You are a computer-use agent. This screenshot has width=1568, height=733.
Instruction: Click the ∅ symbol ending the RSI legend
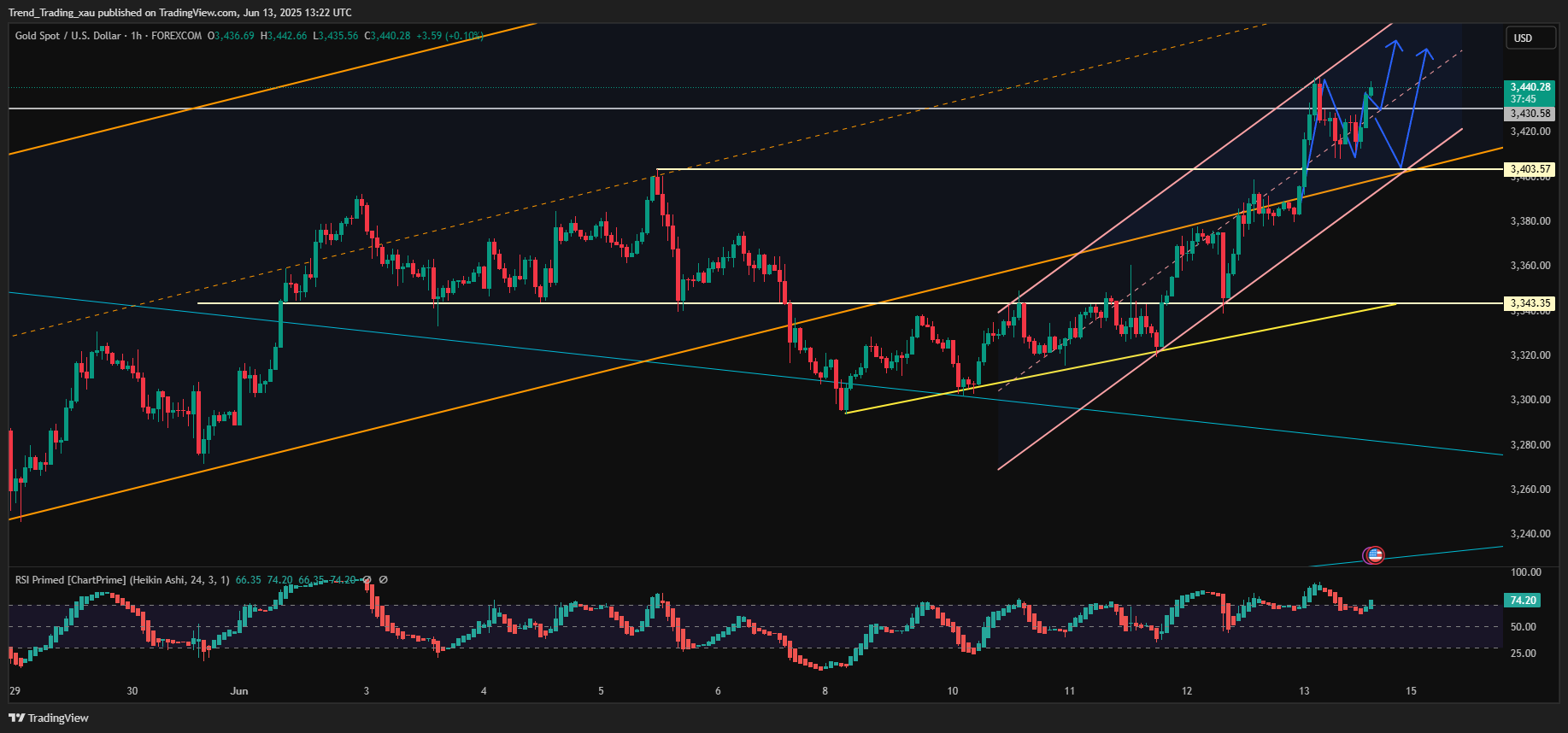[x=384, y=579]
